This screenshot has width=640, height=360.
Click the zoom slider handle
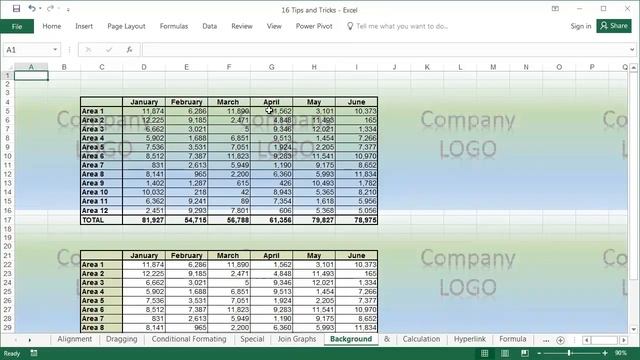coord(569,353)
